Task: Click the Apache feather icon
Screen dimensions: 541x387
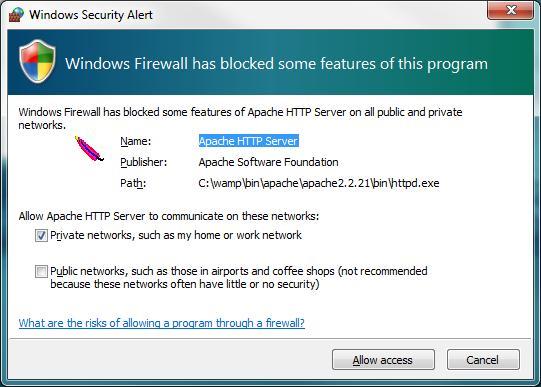Action: [89, 149]
